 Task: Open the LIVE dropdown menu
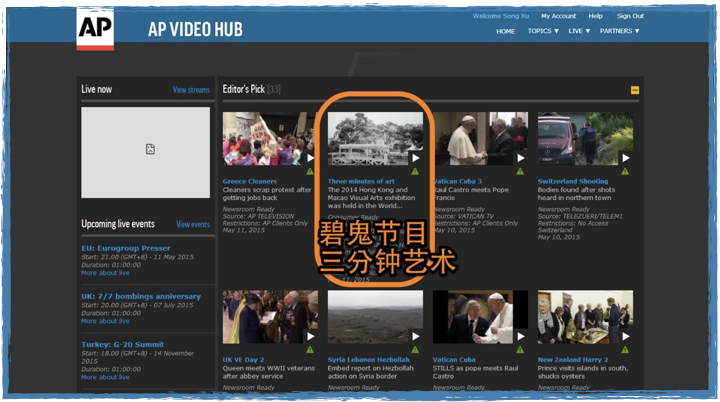579,31
